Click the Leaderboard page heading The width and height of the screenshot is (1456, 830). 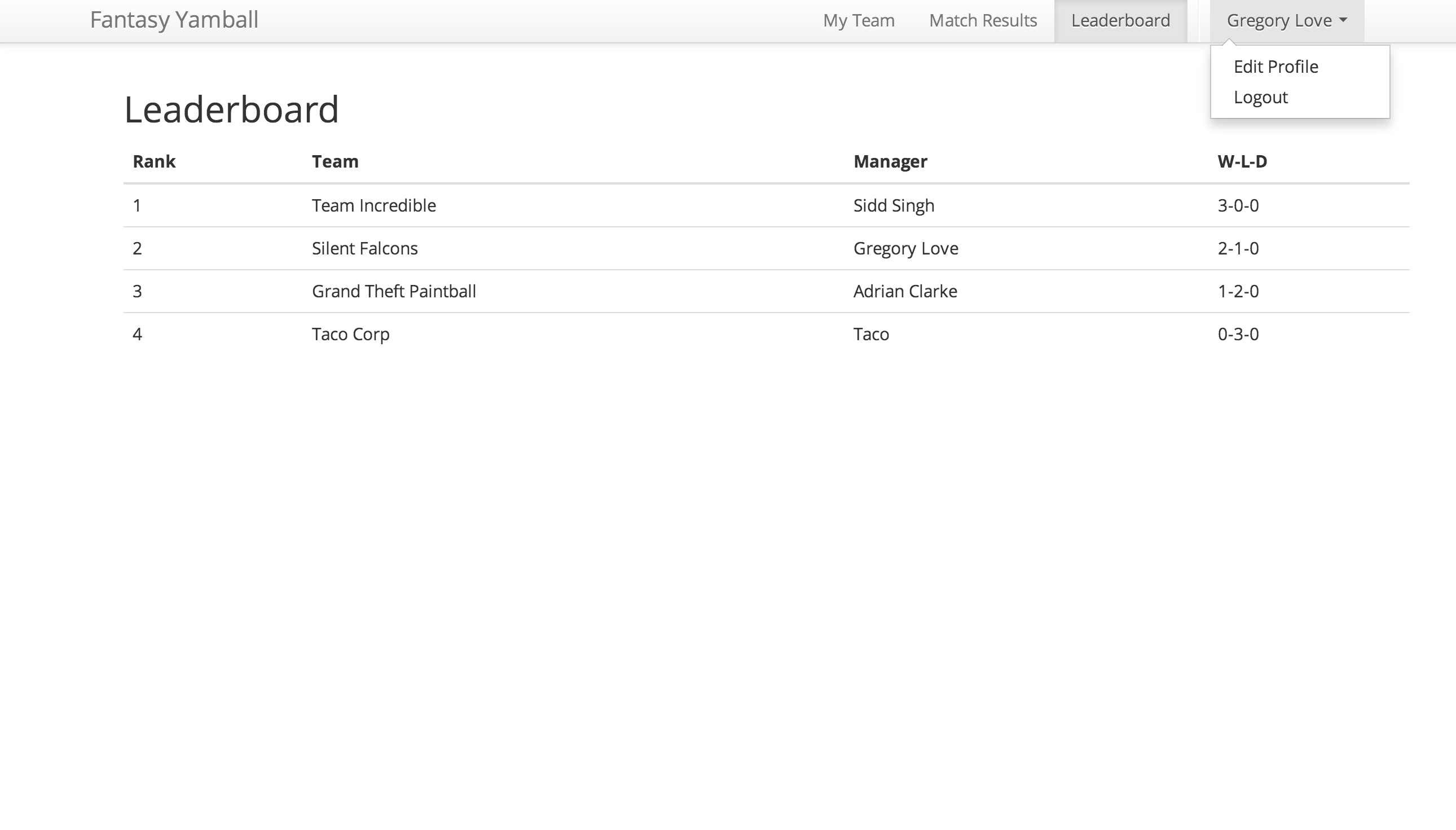(x=231, y=109)
